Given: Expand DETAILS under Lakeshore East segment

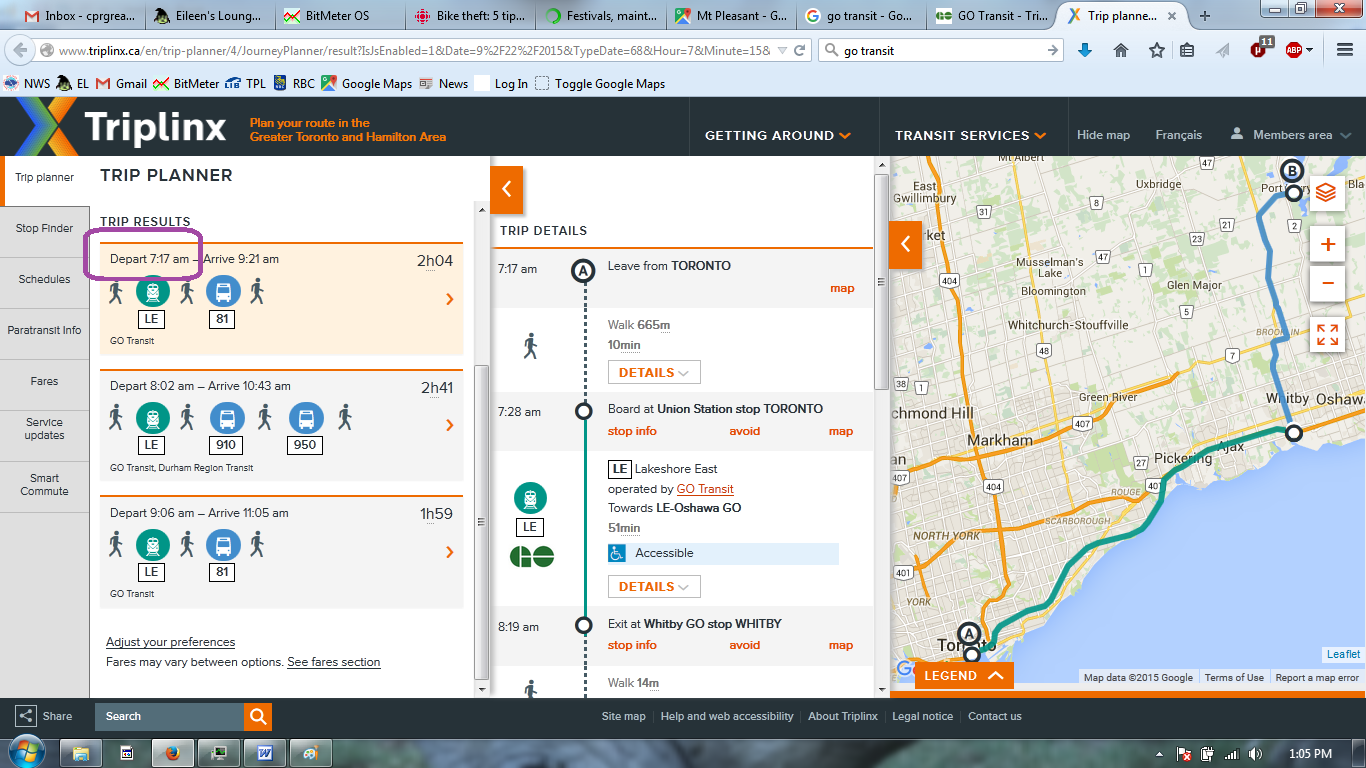Looking at the screenshot, I should click(x=654, y=586).
